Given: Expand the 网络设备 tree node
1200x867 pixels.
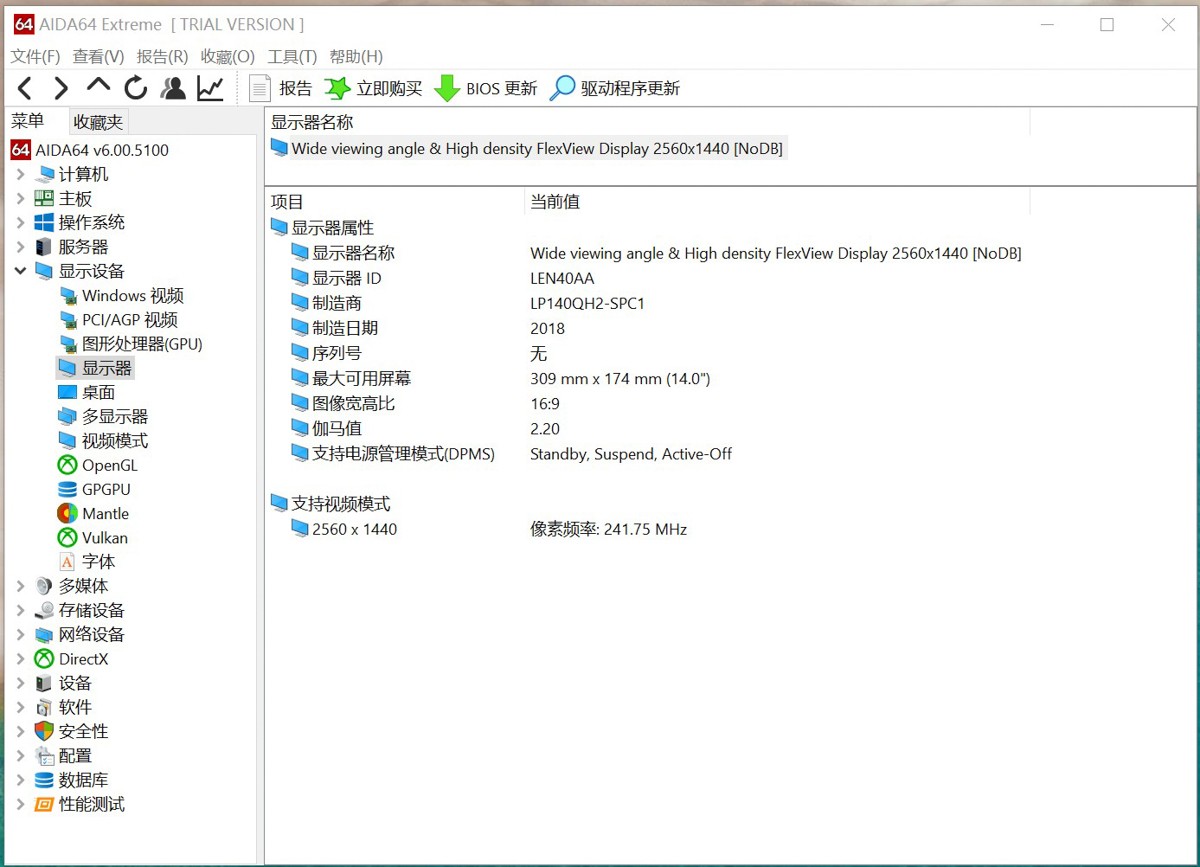Looking at the screenshot, I should click(20, 634).
